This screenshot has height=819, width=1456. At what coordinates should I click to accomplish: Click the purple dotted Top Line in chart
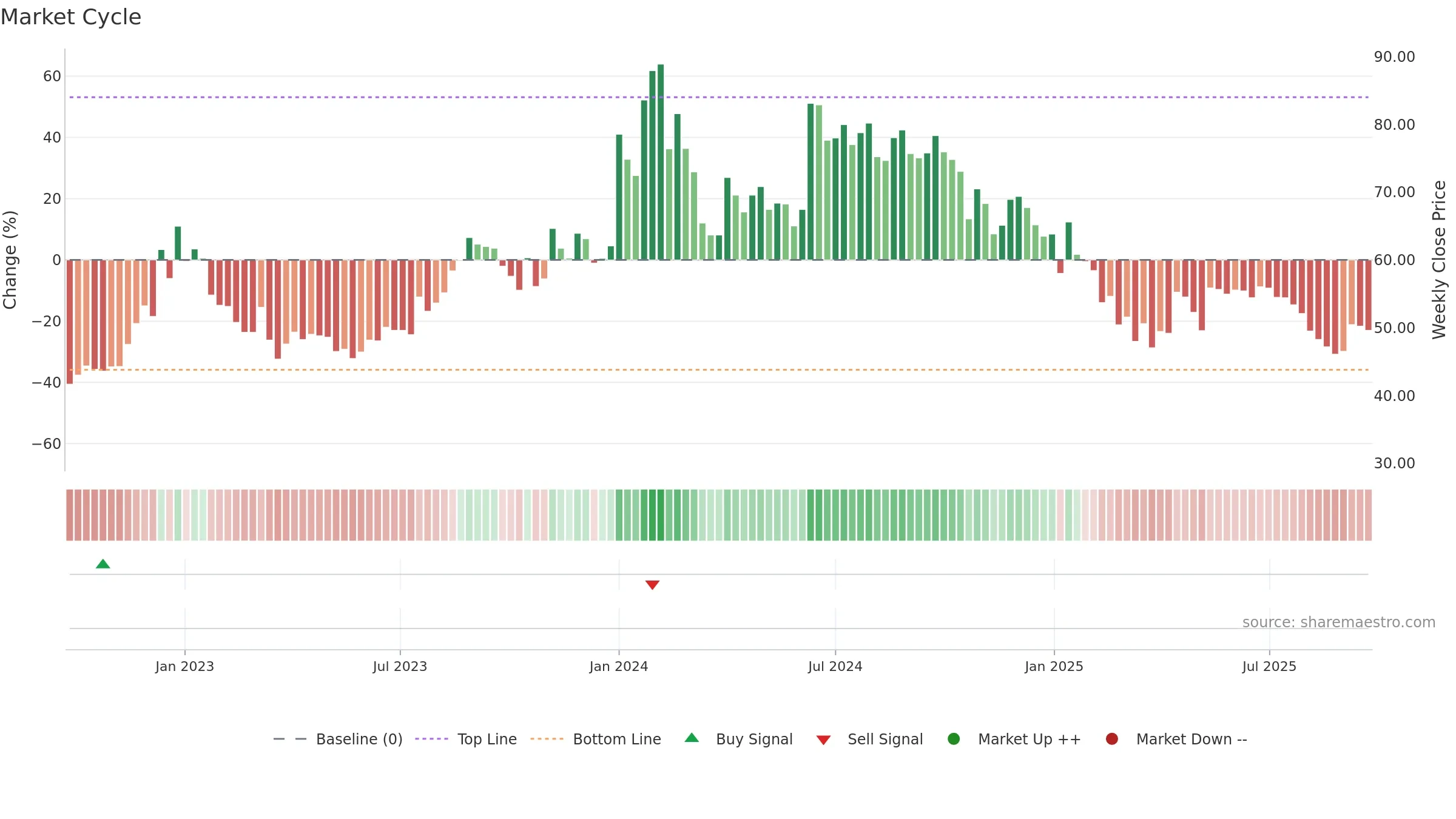click(719, 97)
